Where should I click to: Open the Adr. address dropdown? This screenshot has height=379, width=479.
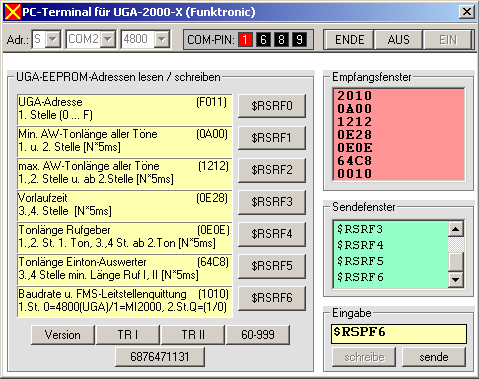click(53, 40)
